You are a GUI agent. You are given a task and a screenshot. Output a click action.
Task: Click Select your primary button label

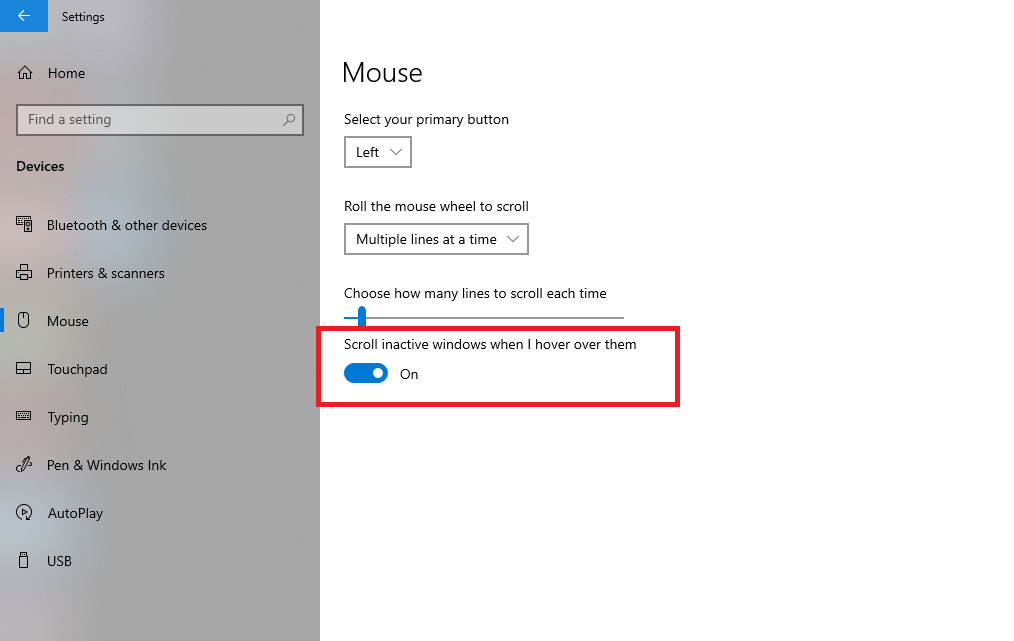pyautogui.click(x=426, y=119)
